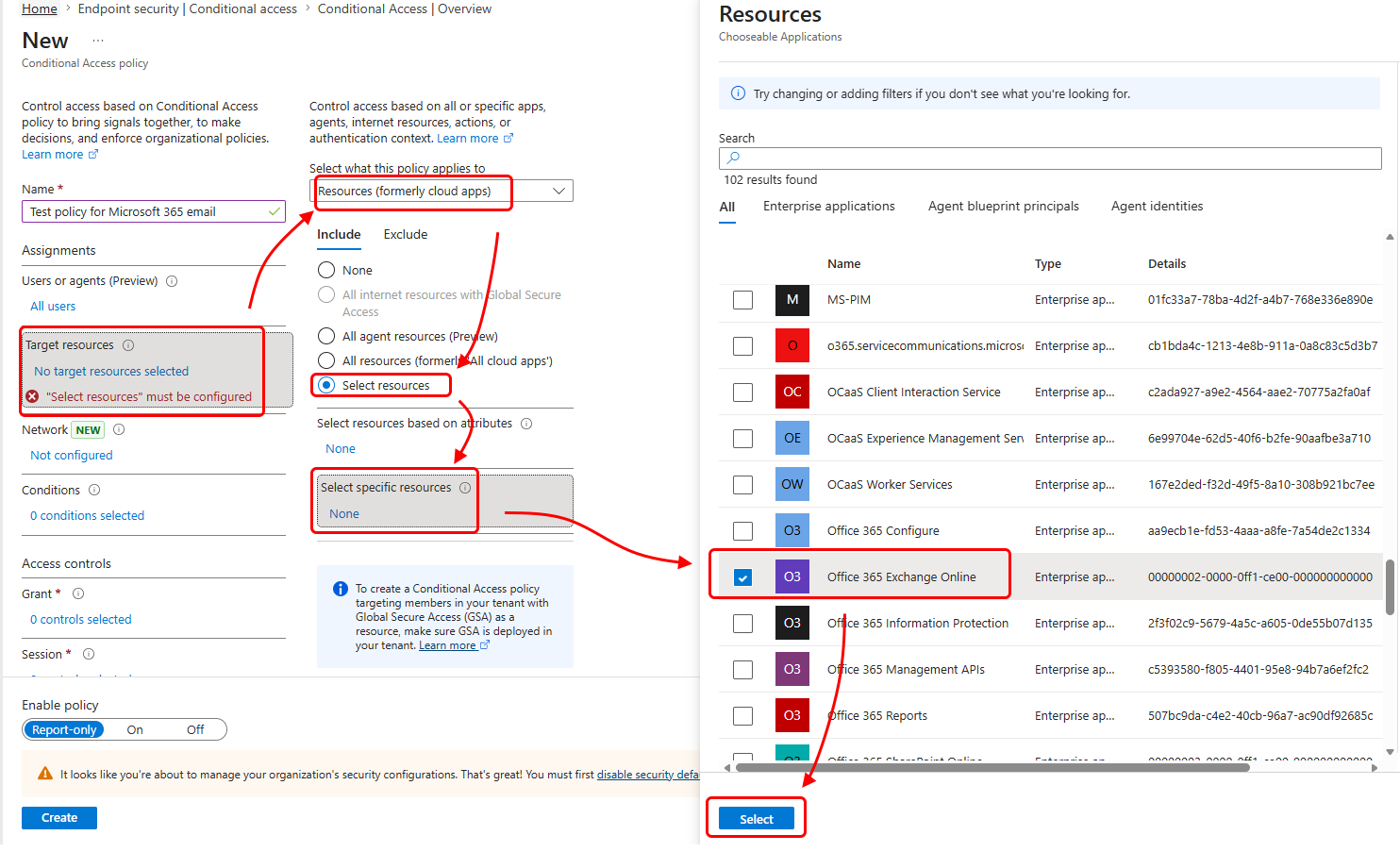Click info icon in the filters tip banner
The width and height of the screenshot is (1400, 852).
[x=739, y=93]
